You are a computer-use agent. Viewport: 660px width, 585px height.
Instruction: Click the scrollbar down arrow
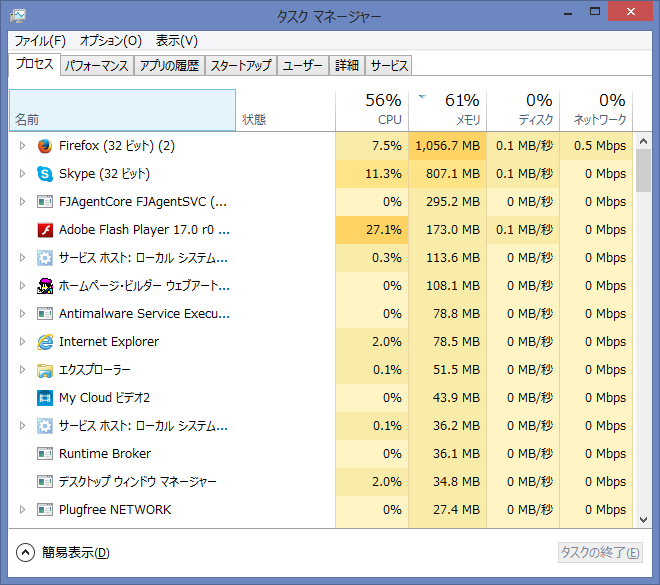coord(643,520)
